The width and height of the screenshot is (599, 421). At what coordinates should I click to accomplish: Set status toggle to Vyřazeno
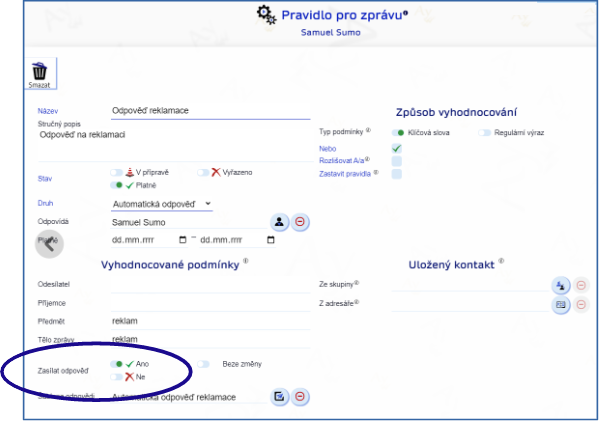(203, 173)
